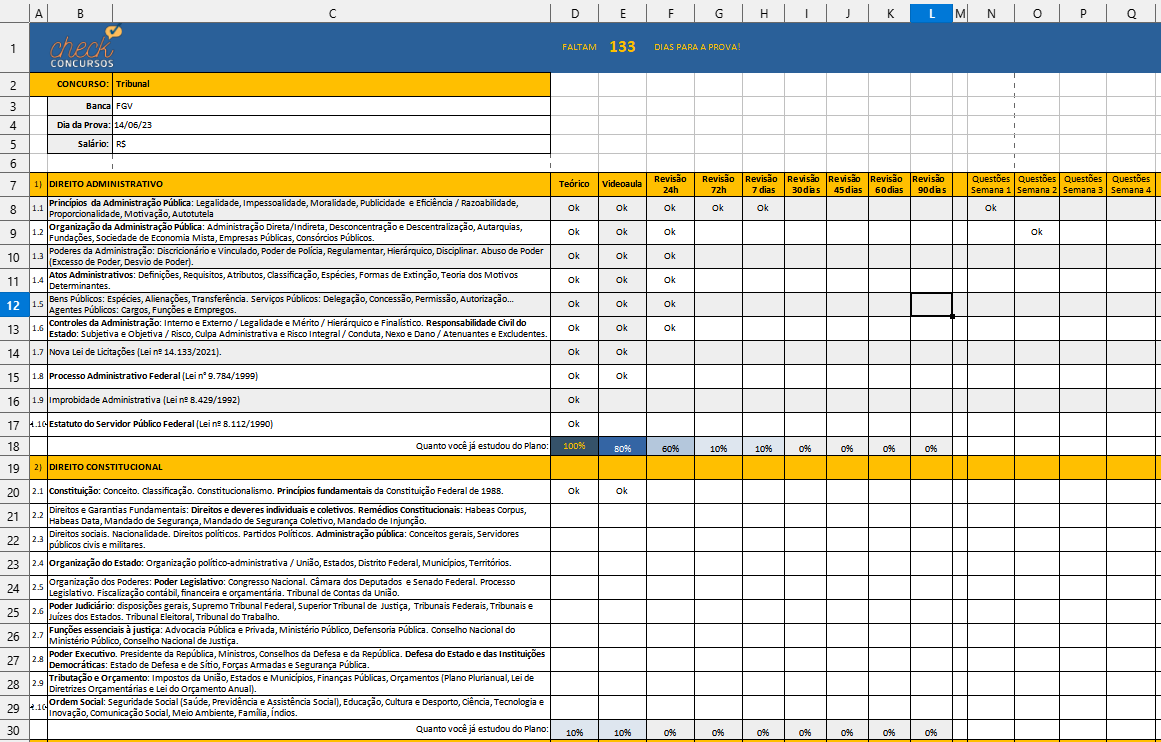Click the Teórico column heading

(x=574, y=184)
